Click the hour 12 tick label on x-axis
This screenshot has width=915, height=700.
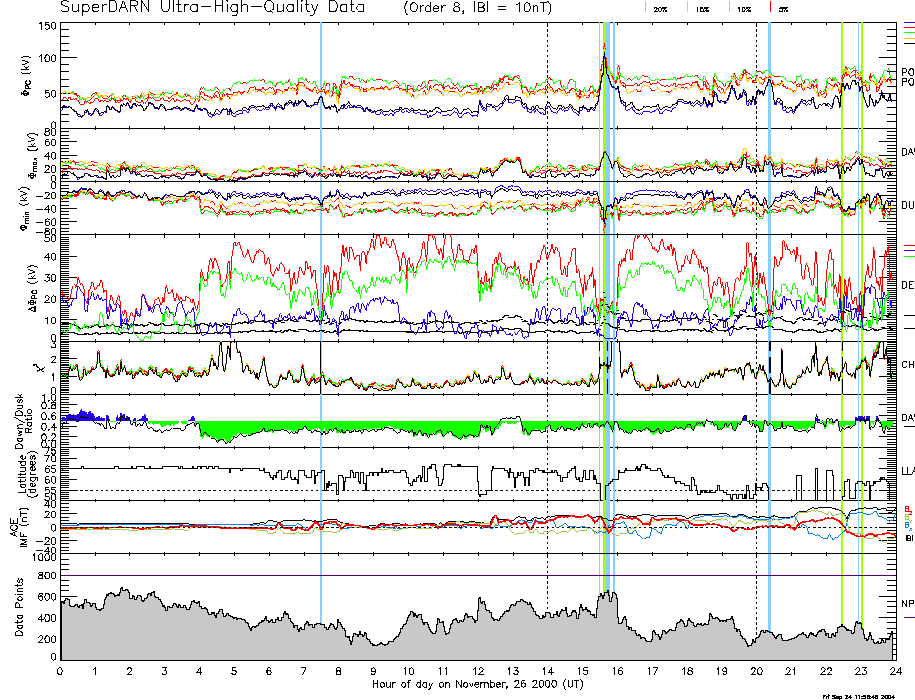(478, 672)
